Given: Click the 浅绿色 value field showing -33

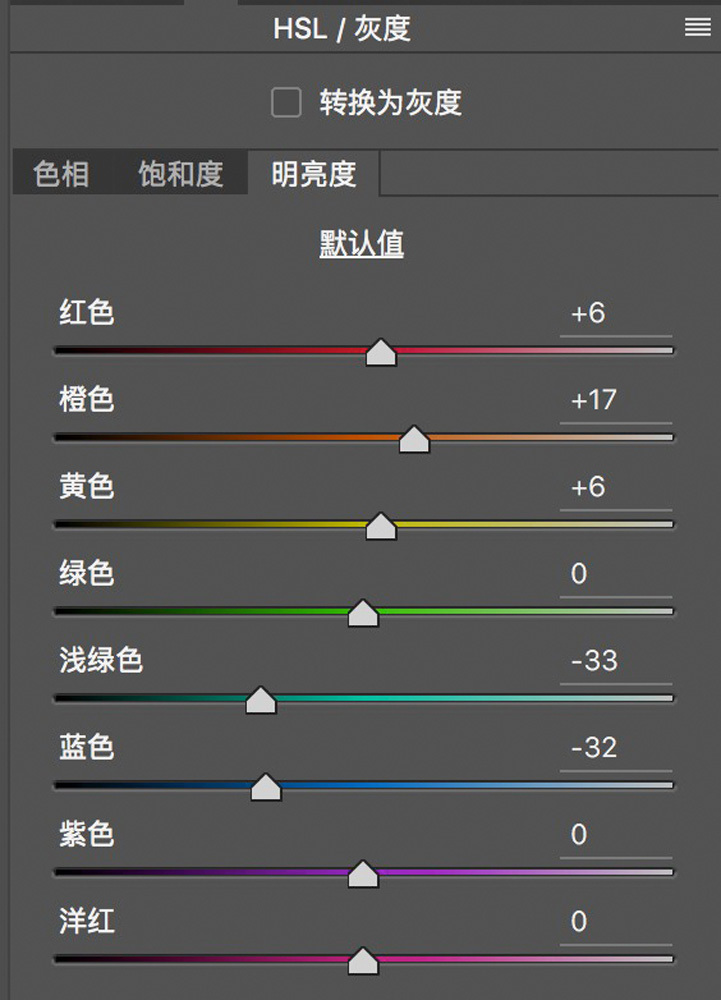Looking at the screenshot, I should 612,662.
